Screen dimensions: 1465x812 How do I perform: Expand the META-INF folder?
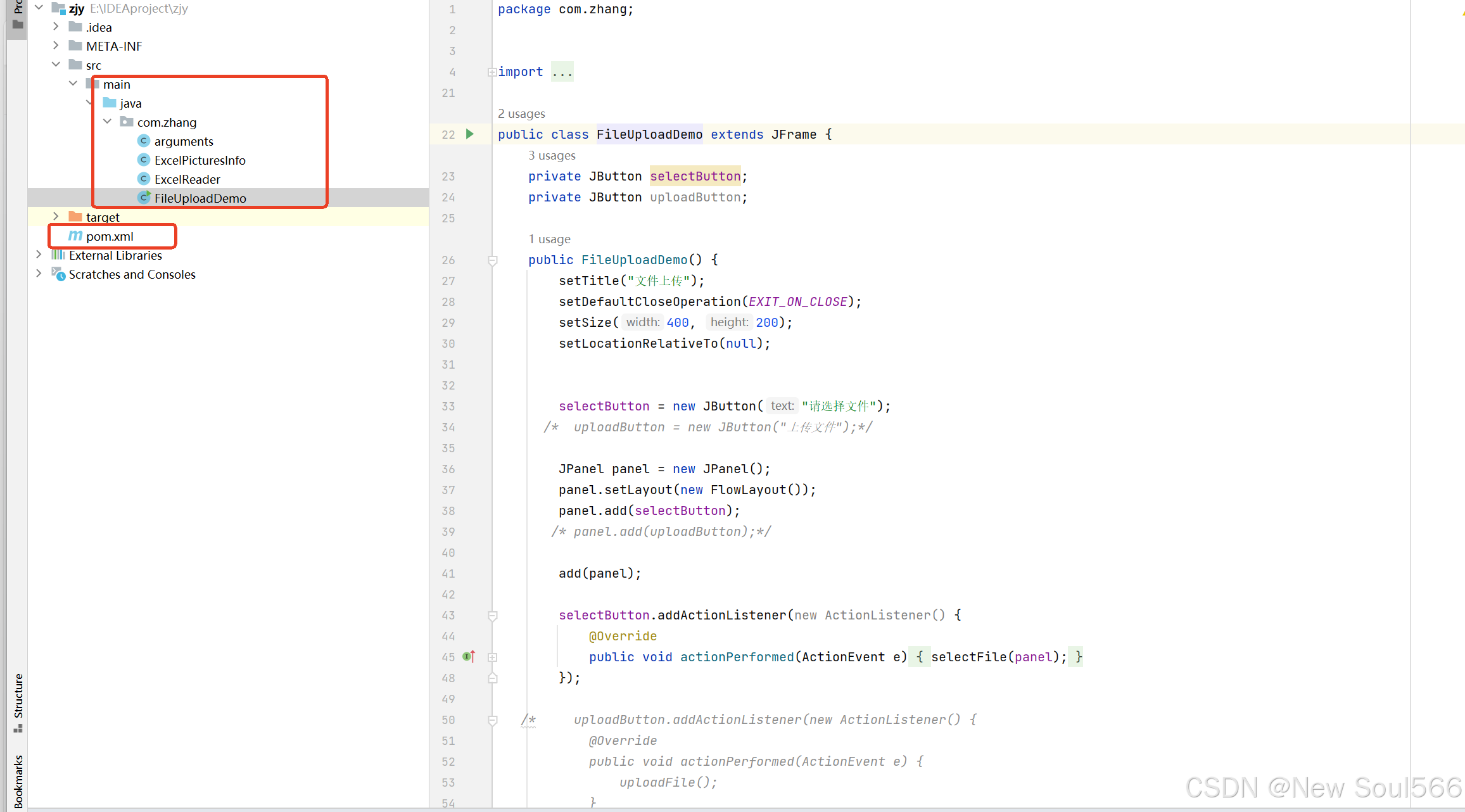click(56, 46)
